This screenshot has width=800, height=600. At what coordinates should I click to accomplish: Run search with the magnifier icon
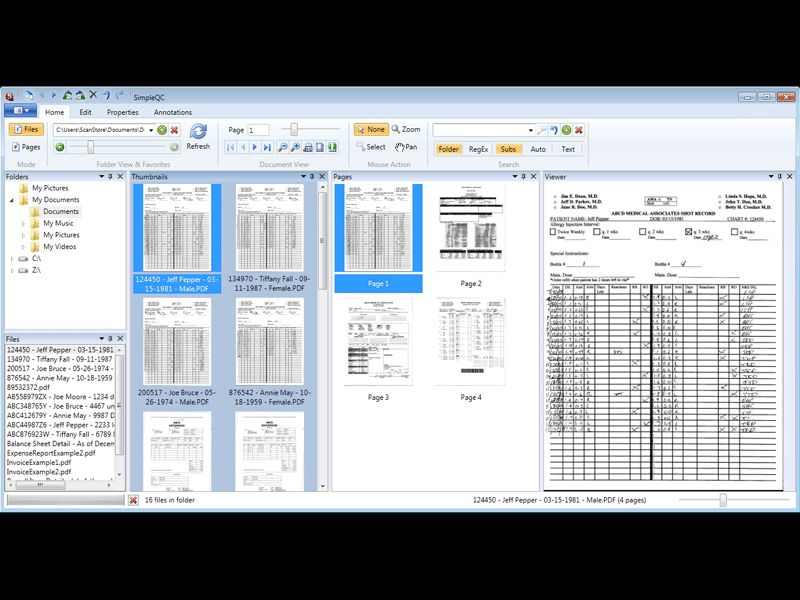[542, 130]
